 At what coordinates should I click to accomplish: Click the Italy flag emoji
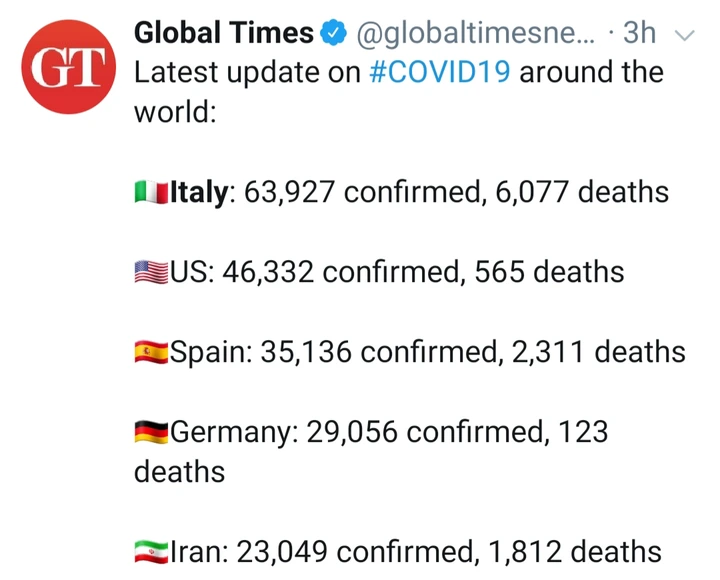point(151,192)
